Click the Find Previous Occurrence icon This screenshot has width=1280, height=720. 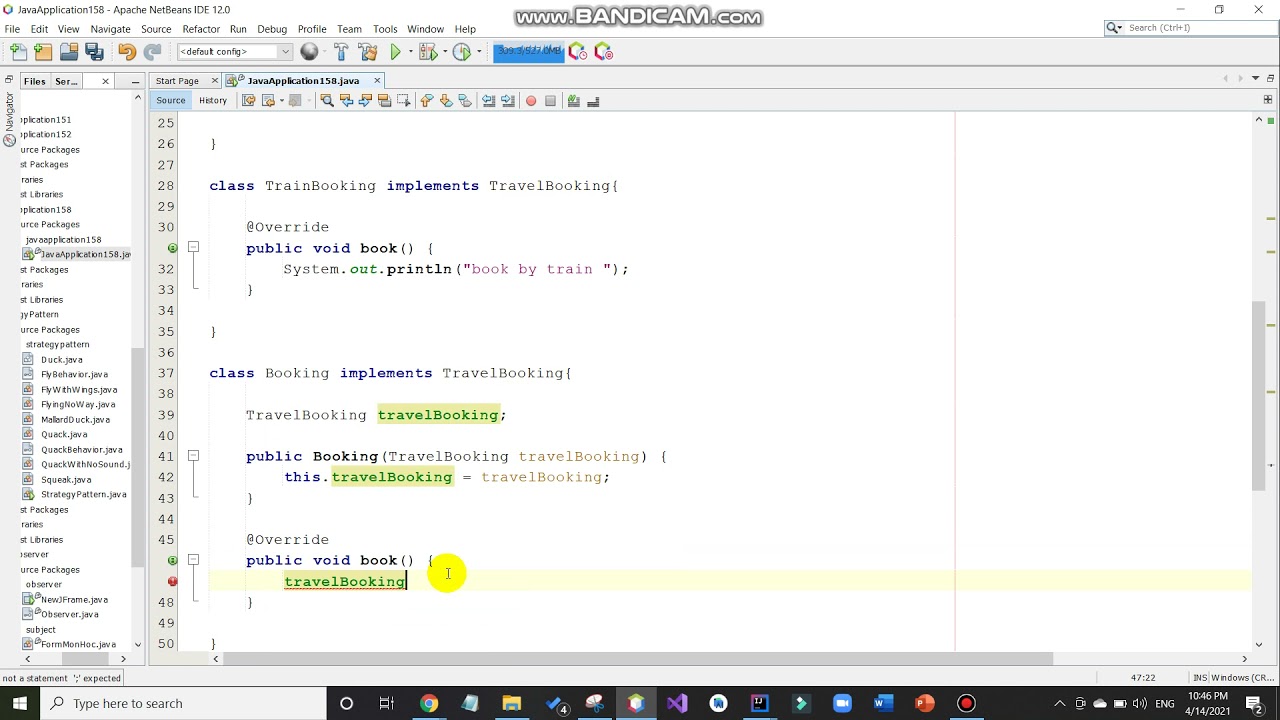(346, 101)
